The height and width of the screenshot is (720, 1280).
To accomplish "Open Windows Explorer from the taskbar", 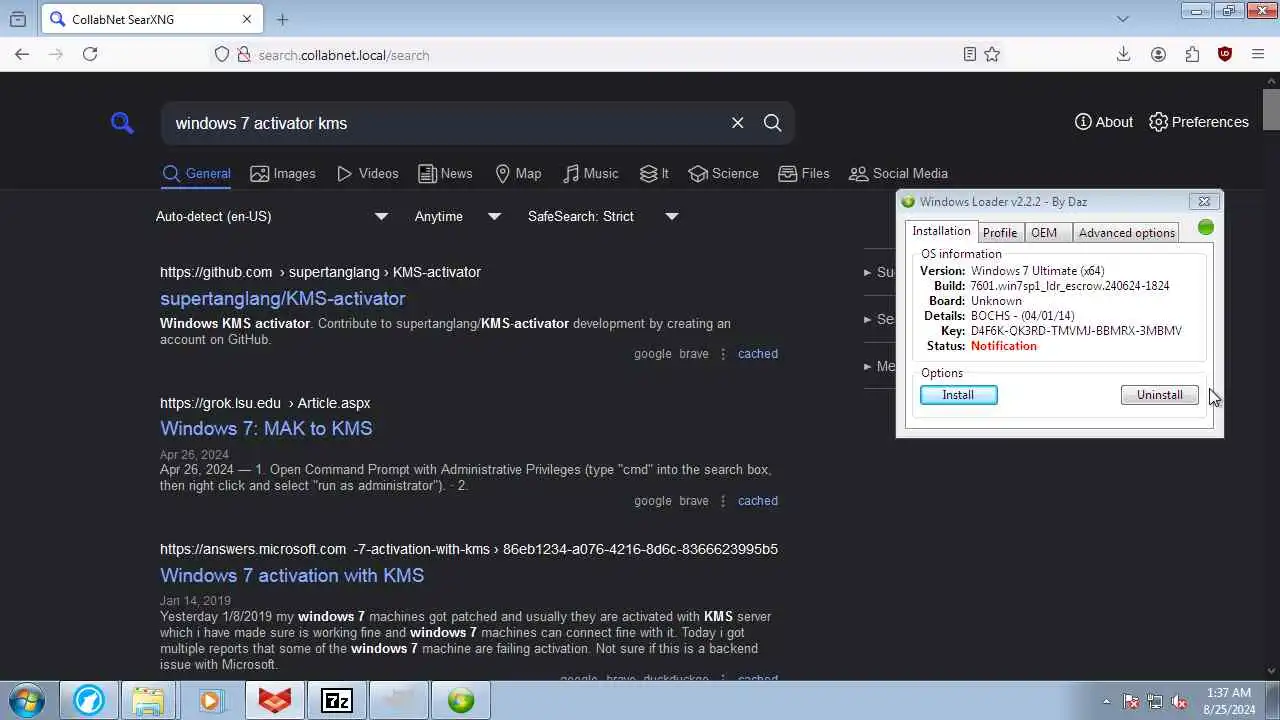I will tap(147, 701).
